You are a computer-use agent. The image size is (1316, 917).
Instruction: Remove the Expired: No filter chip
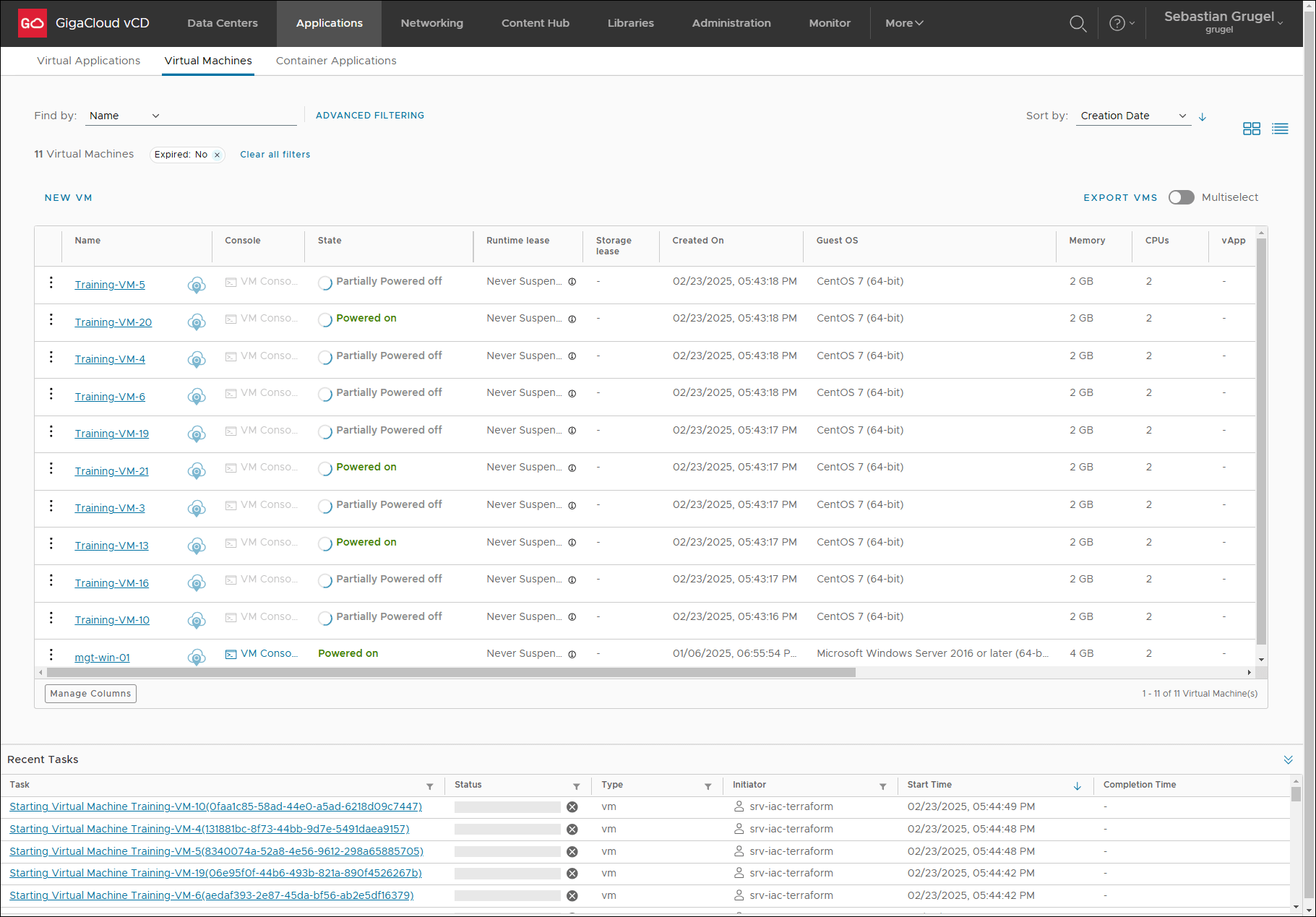(217, 155)
